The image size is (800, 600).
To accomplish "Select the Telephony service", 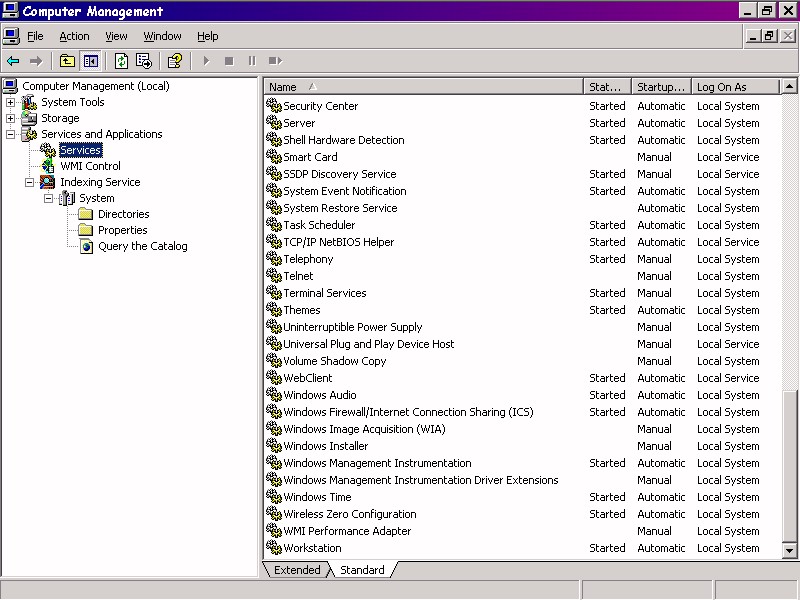I will coord(522,259).
